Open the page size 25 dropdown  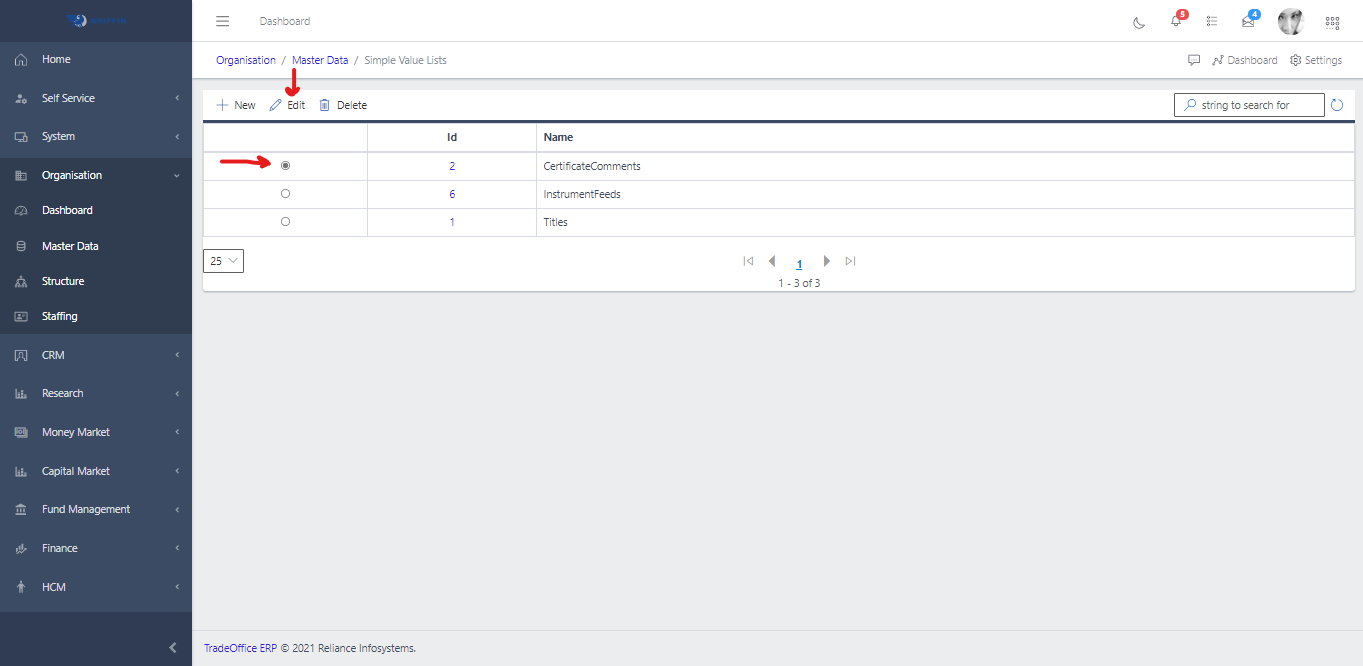point(223,261)
